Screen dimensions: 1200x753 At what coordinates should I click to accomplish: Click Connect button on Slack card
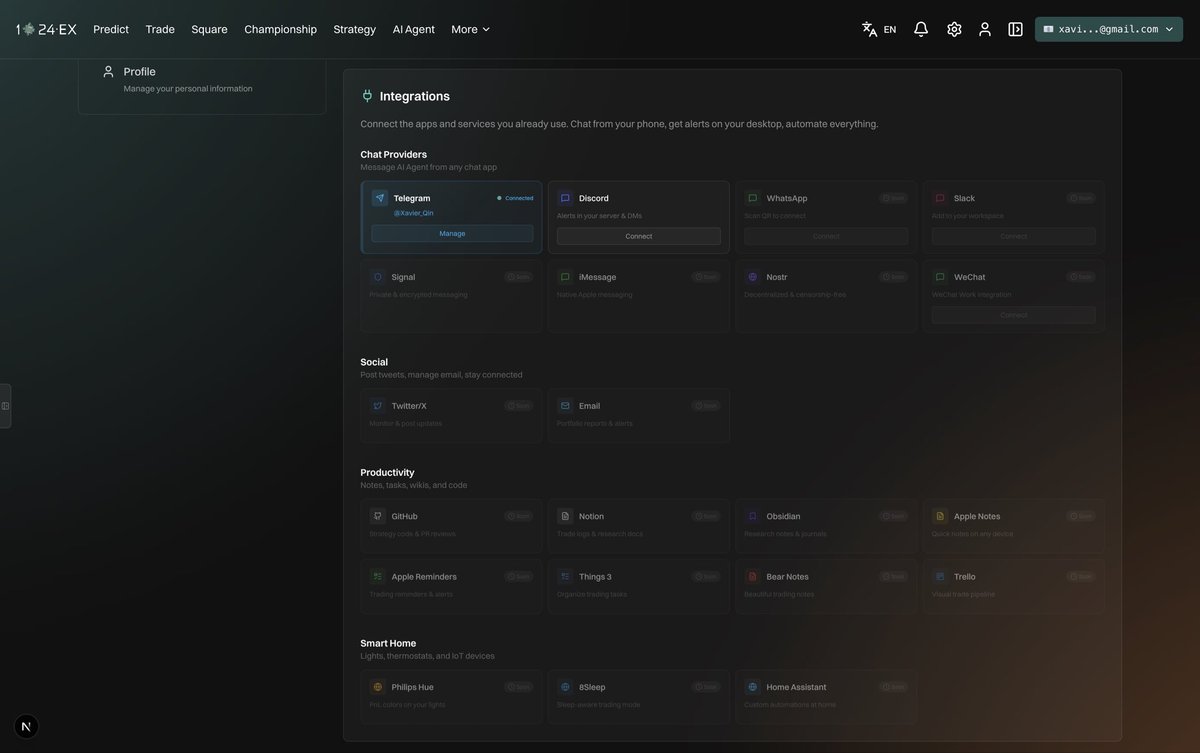tap(1014, 236)
